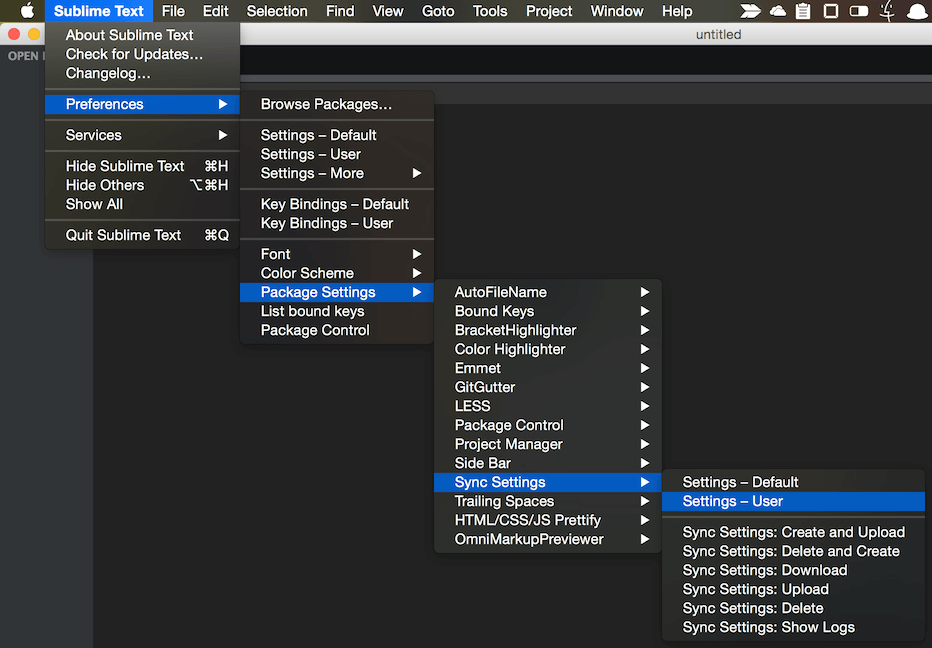Expand Package Control in Package Settings list
The width and height of the screenshot is (932, 648).
click(548, 425)
